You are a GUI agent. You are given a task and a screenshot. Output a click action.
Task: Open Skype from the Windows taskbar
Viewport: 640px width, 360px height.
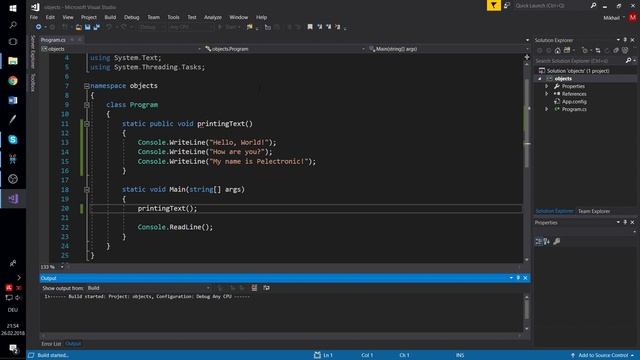click(x=13, y=140)
